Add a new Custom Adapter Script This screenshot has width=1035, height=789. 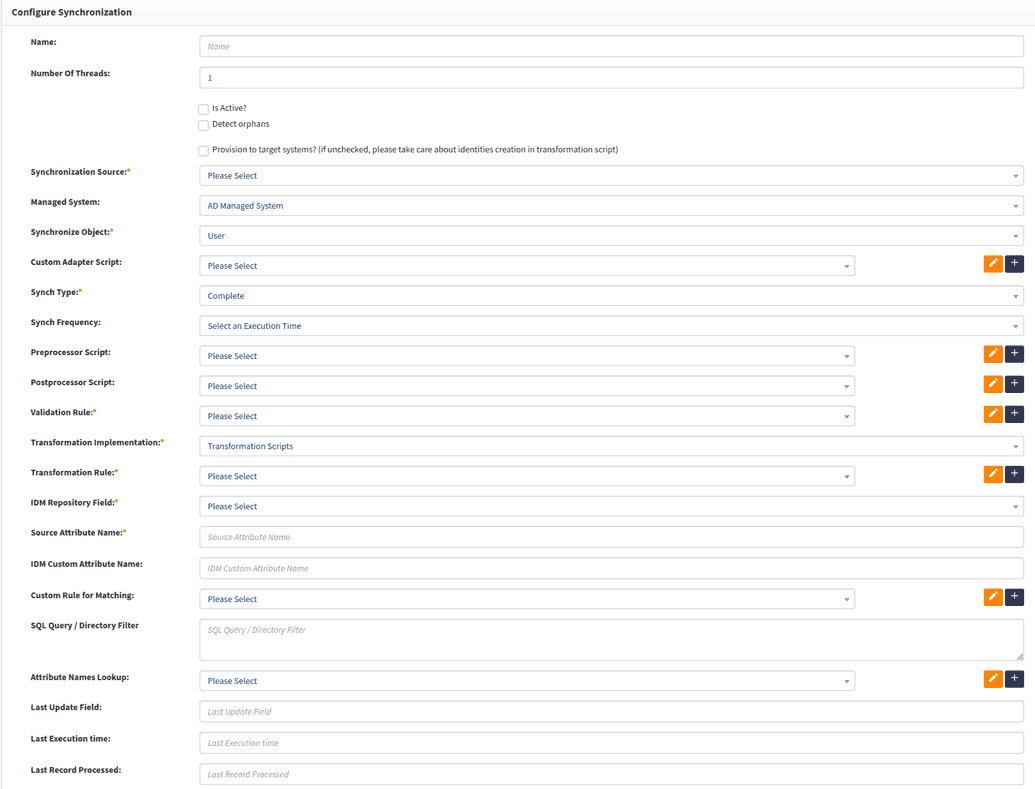1015,263
